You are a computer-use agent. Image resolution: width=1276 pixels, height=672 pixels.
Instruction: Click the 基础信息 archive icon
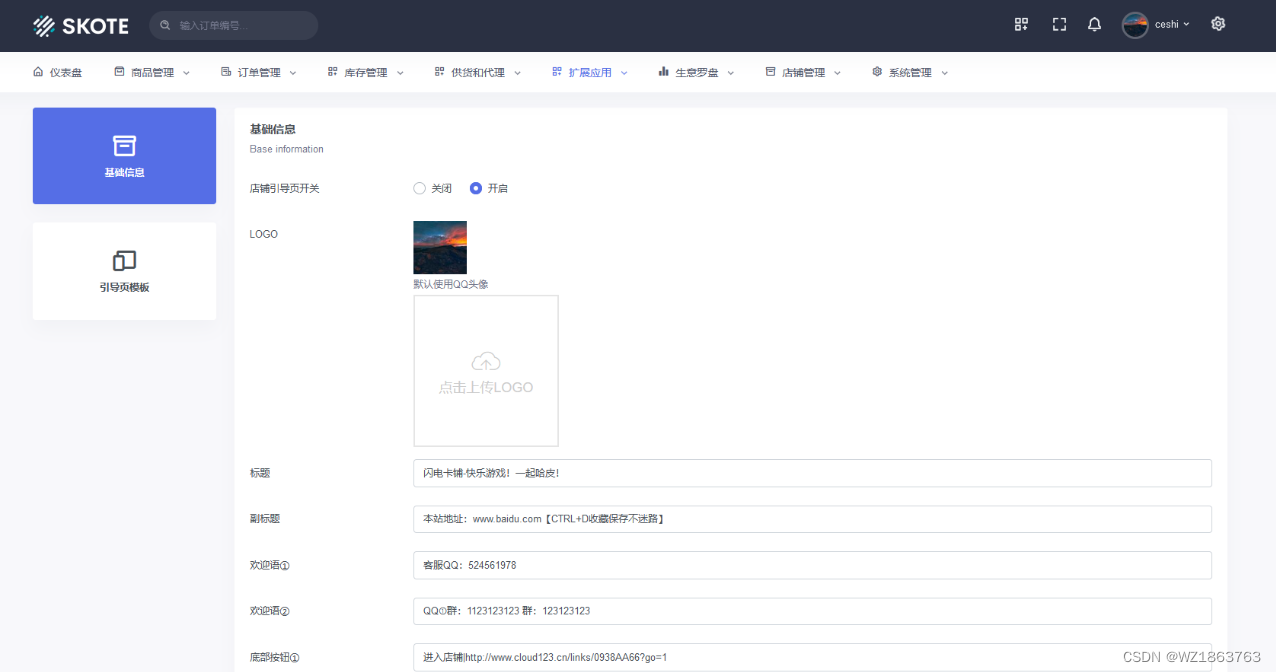coord(124,146)
